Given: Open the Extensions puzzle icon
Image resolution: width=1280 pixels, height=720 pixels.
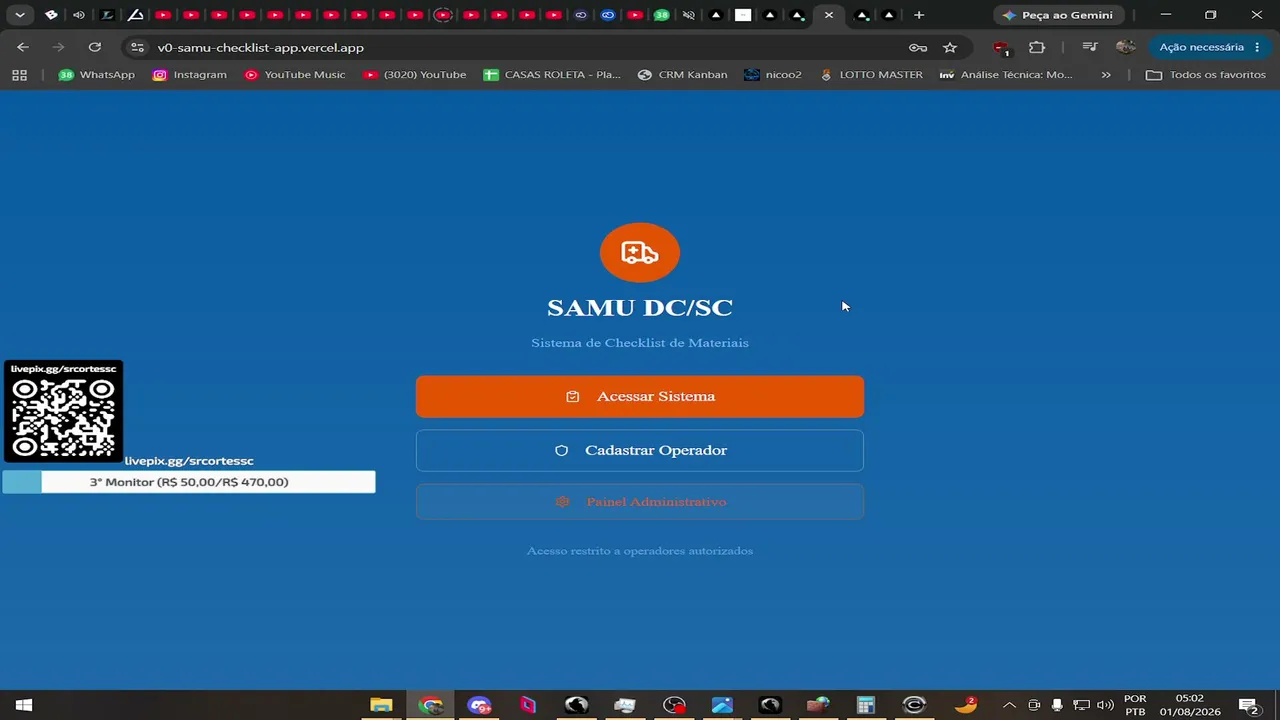Looking at the screenshot, I should [x=1037, y=47].
